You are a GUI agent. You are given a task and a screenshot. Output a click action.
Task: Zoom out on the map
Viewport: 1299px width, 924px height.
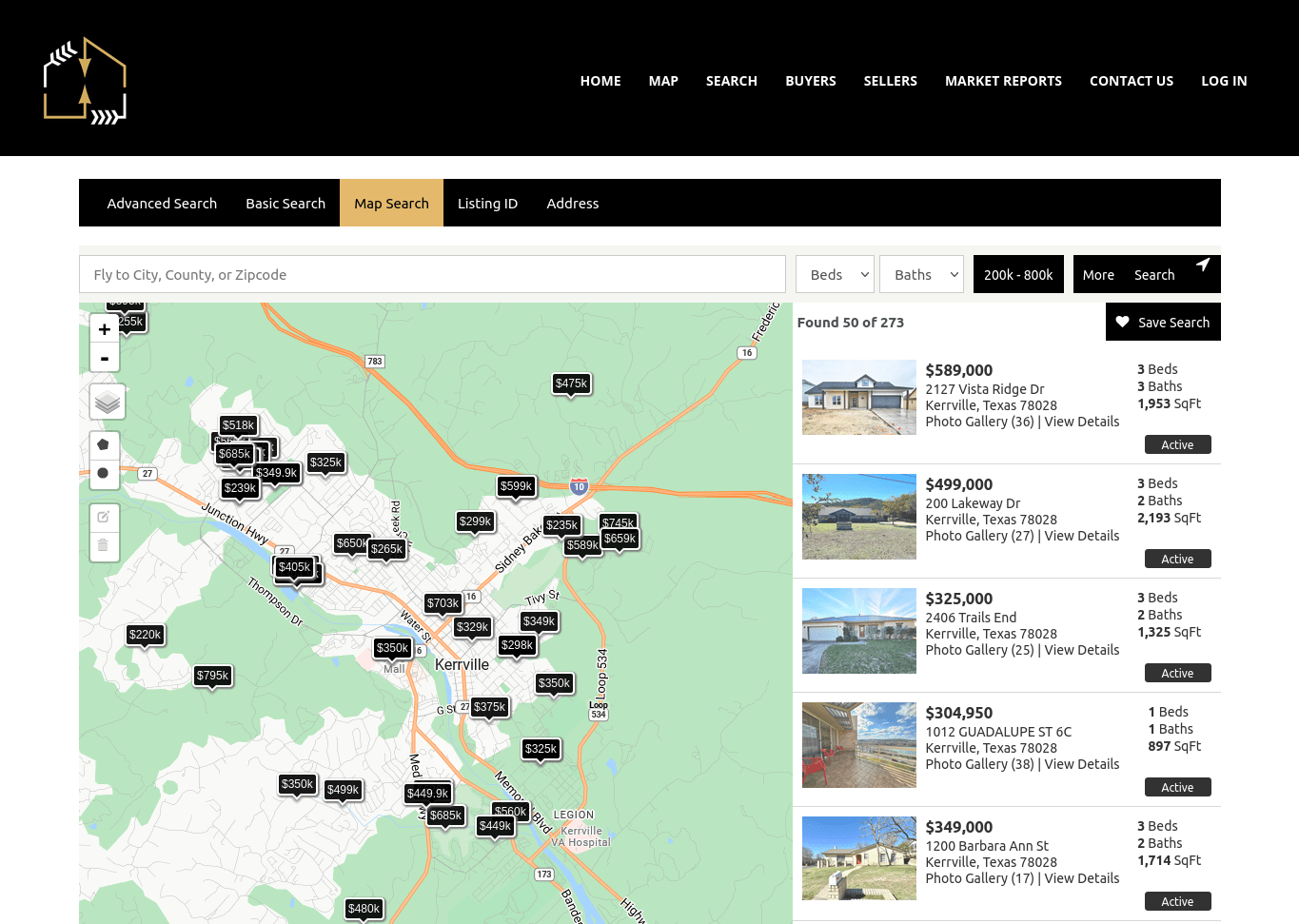(x=105, y=359)
